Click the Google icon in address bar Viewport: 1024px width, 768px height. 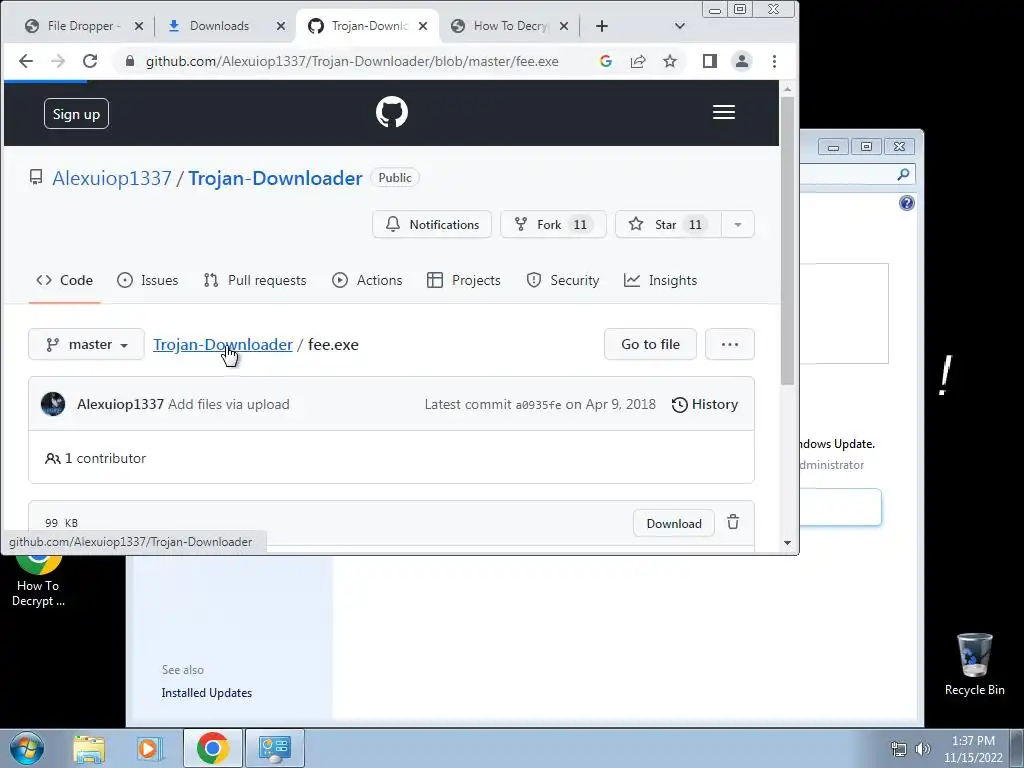pyautogui.click(x=605, y=61)
